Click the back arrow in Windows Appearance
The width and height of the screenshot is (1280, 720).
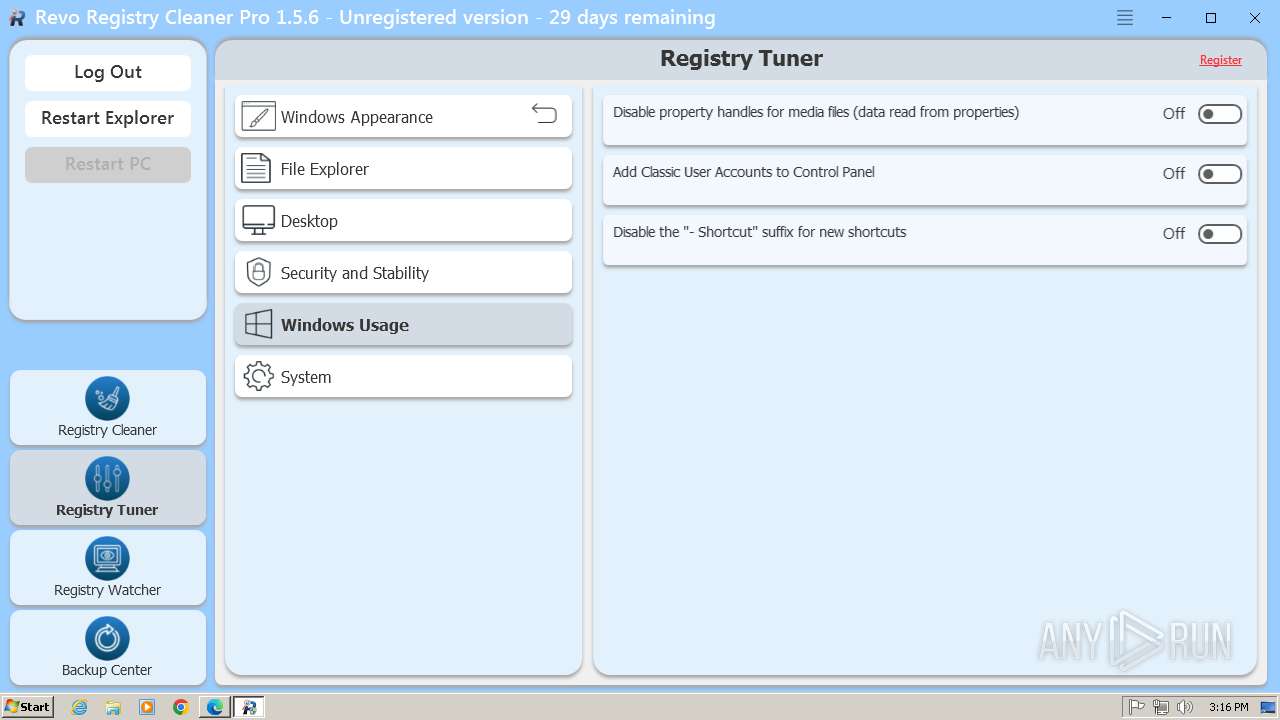(x=544, y=113)
